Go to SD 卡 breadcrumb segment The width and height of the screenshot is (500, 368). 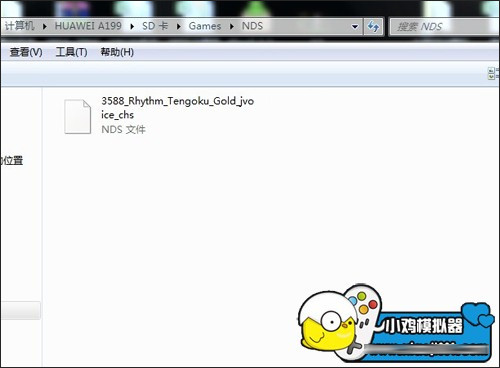155,26
